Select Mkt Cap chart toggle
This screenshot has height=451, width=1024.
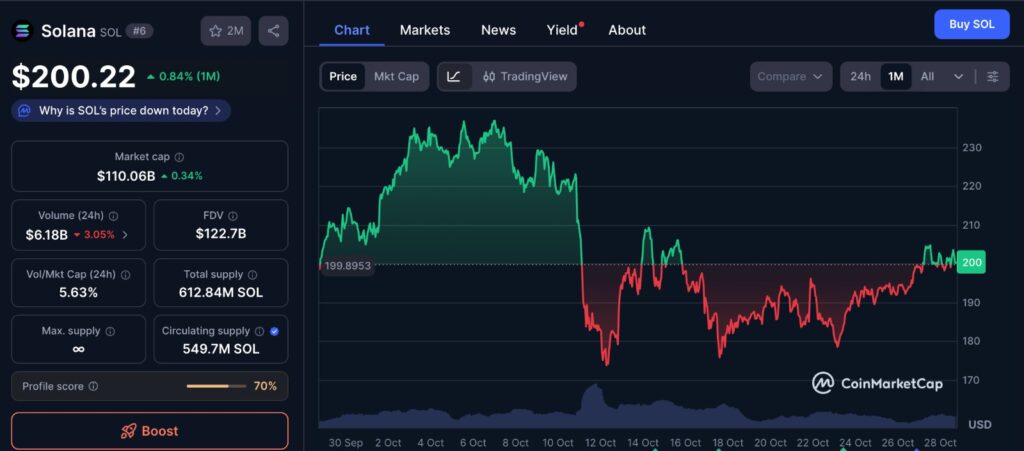click(396, 76)
